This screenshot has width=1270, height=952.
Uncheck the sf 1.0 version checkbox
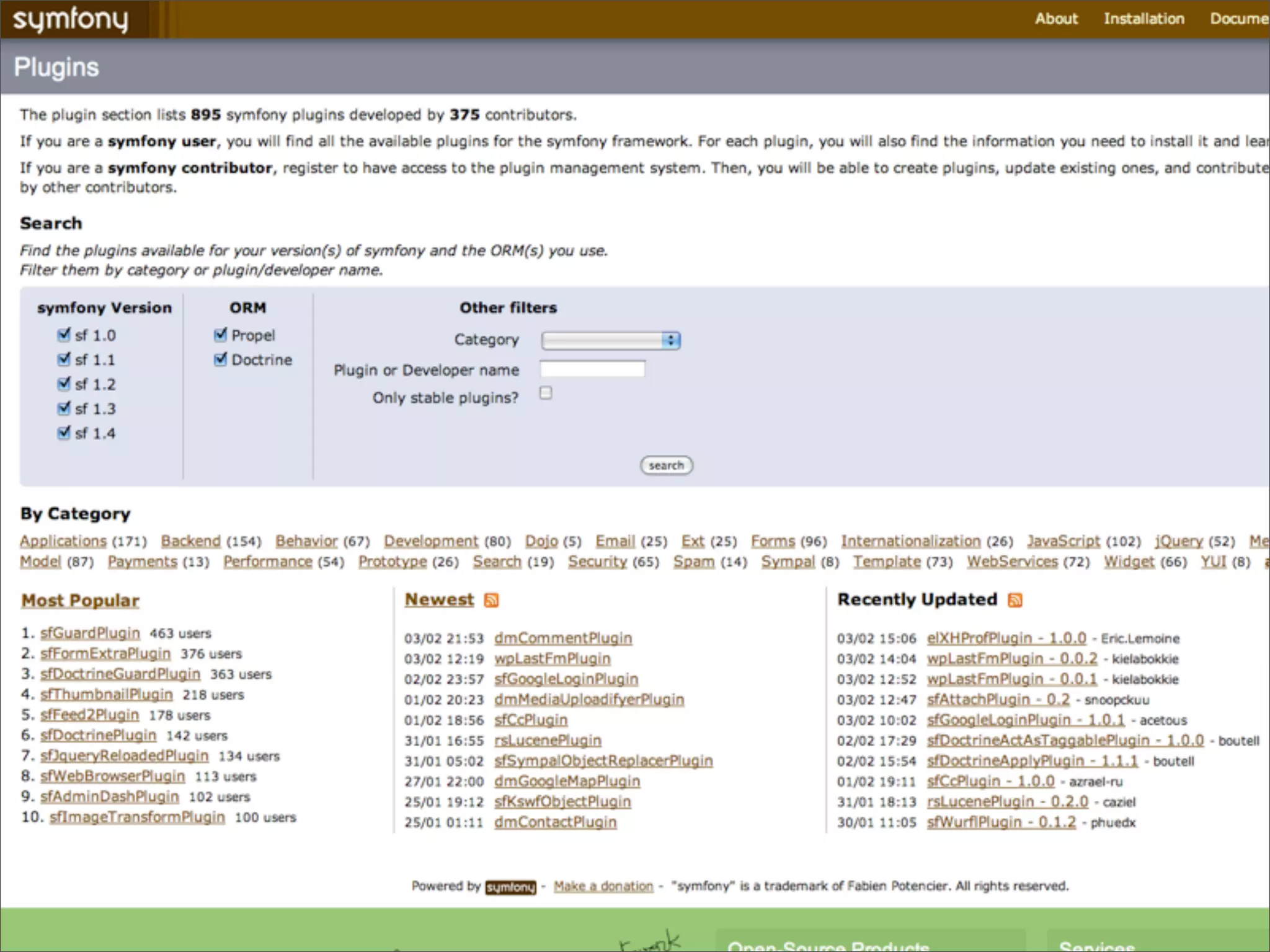[64, 335]
